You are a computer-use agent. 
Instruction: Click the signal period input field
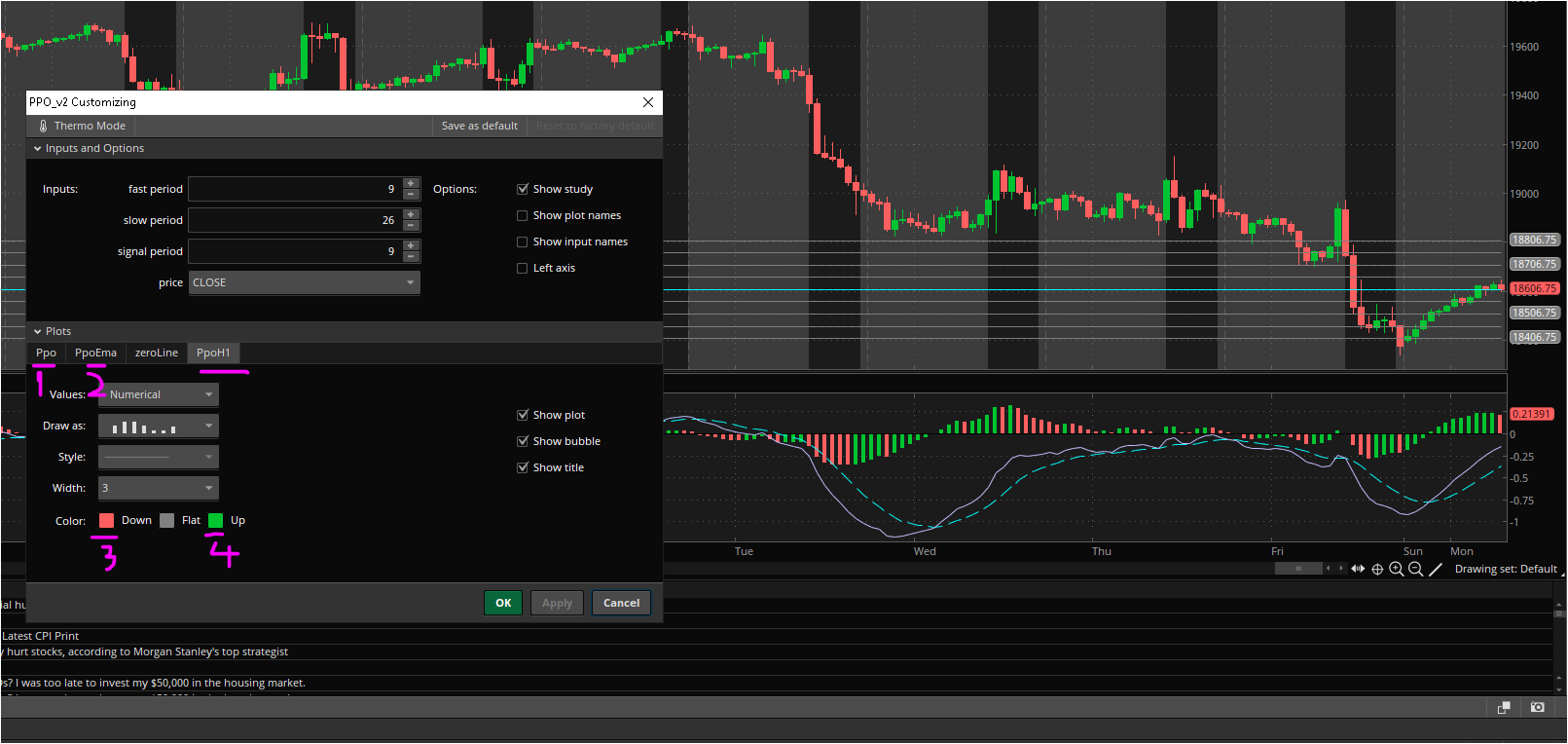pyautogui.click(x=295, y=251)
